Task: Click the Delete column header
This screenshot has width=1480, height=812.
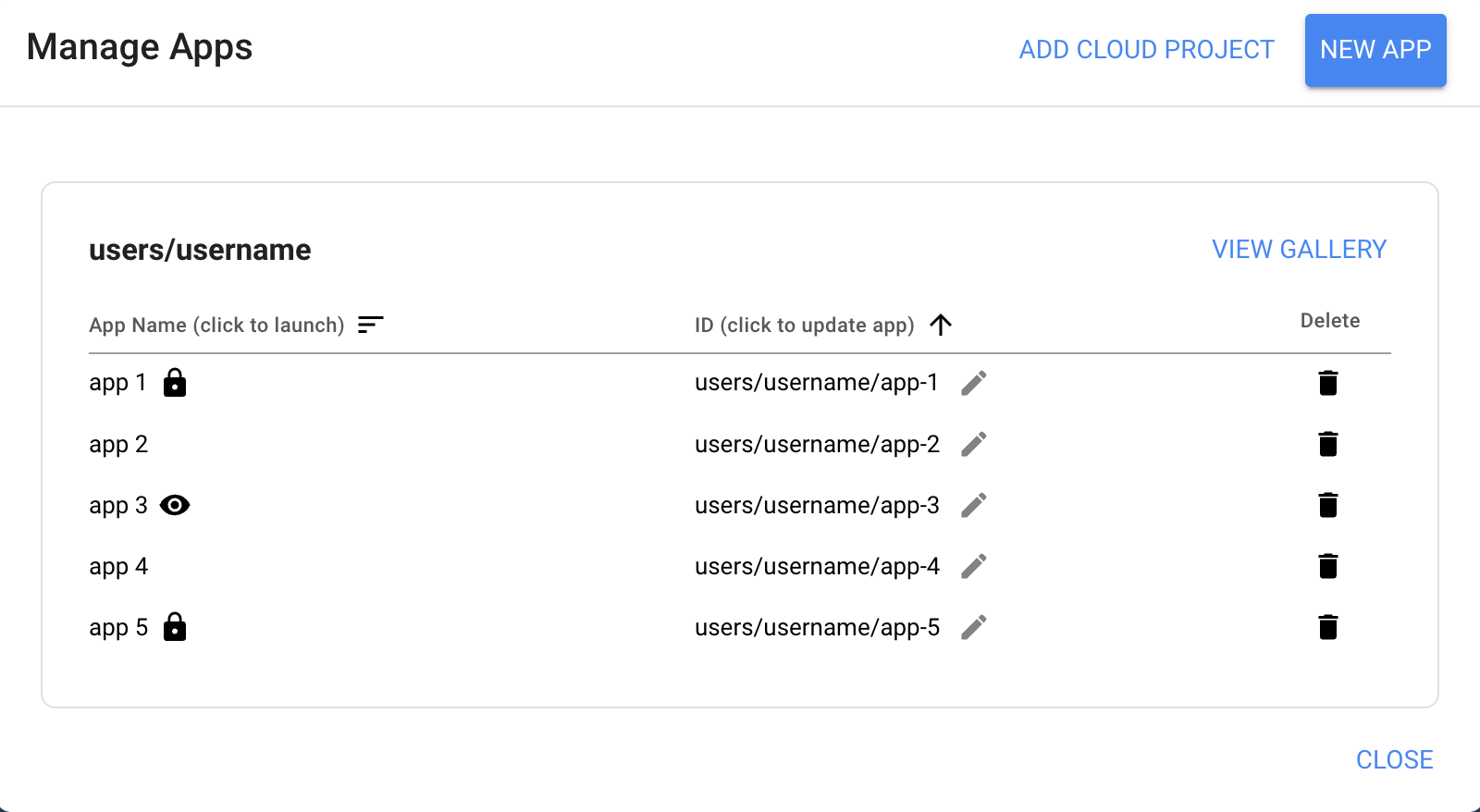Action: (x=1330, y=321)
